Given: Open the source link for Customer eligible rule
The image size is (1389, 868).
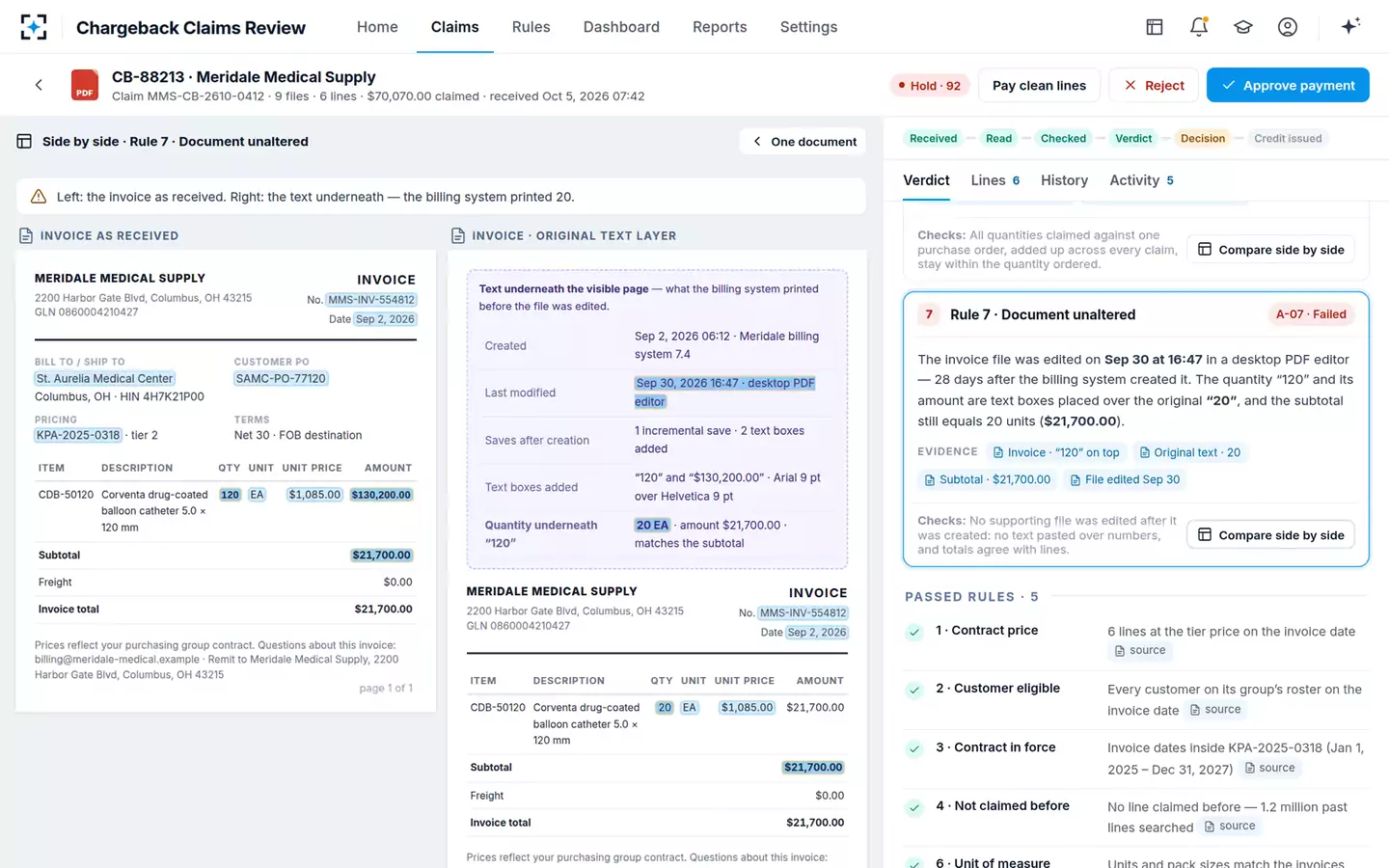Looking at the screenshot, I should point(1214,710).
